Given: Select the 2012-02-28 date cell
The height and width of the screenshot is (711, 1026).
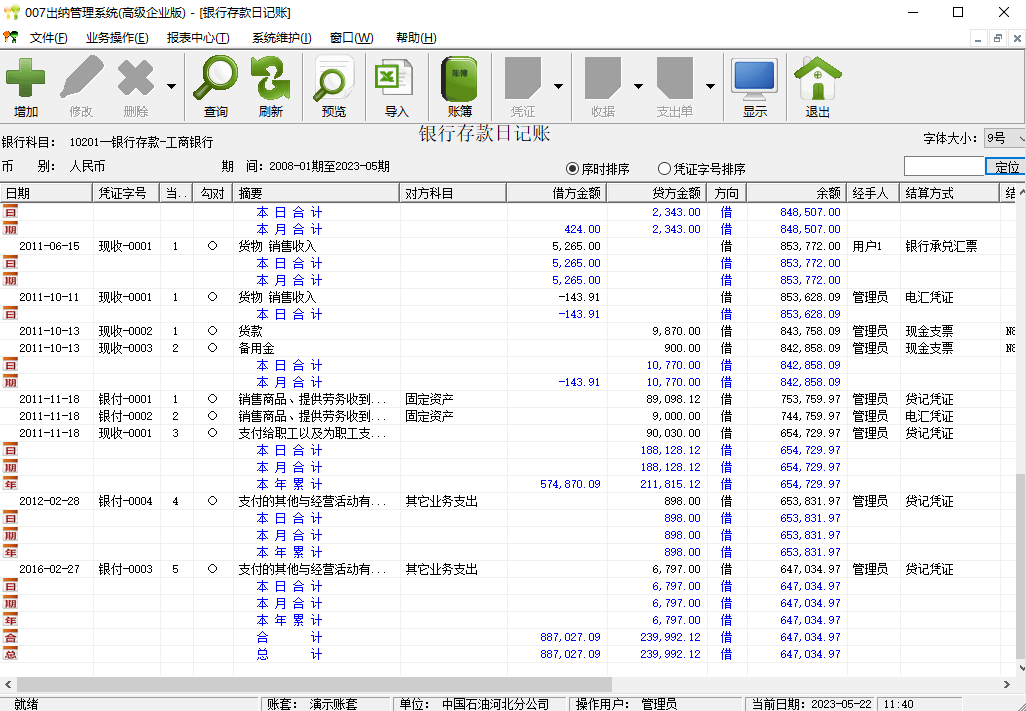Looking at the screenshot, I should (49, 501).
